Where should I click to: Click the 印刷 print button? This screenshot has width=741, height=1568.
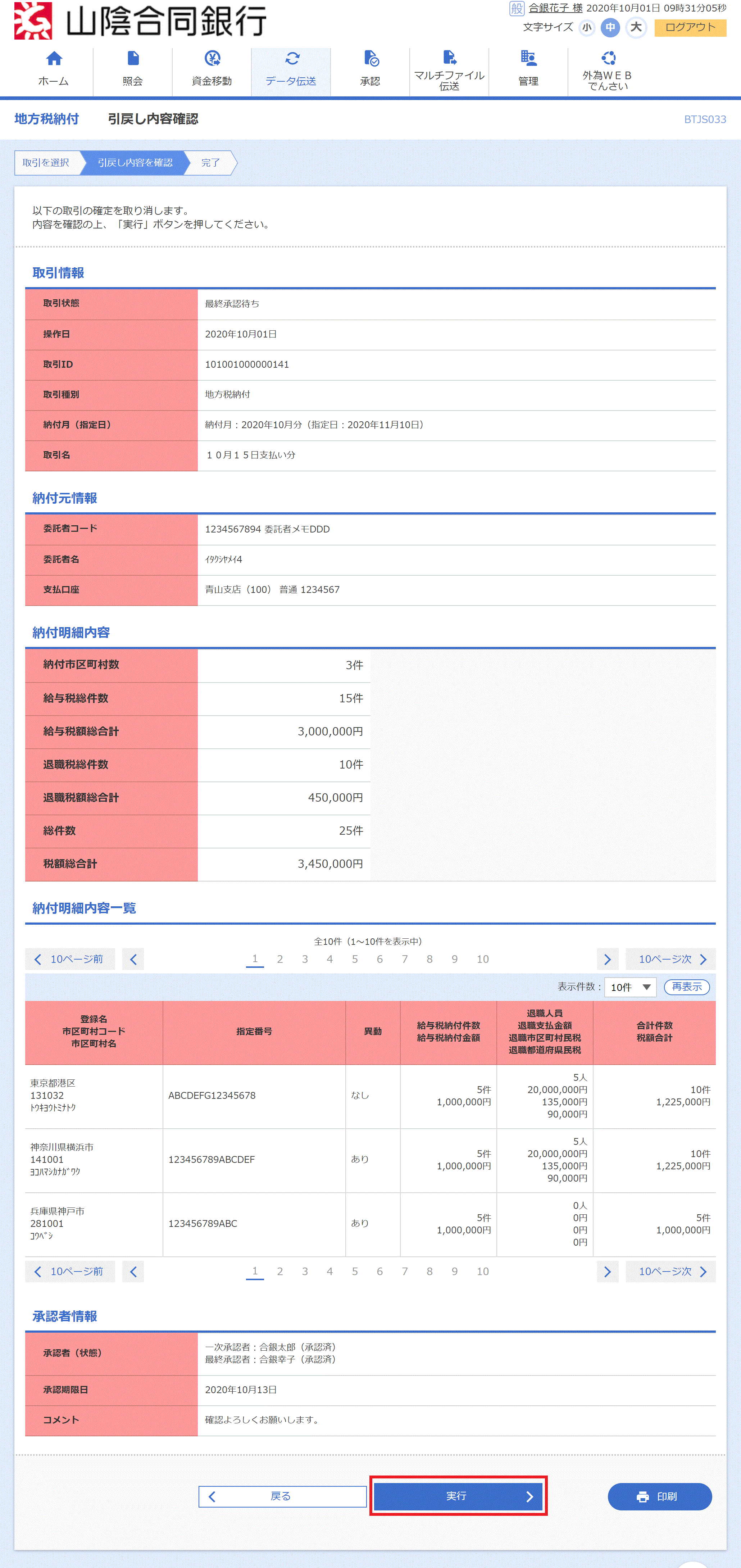click(659, 1496)
